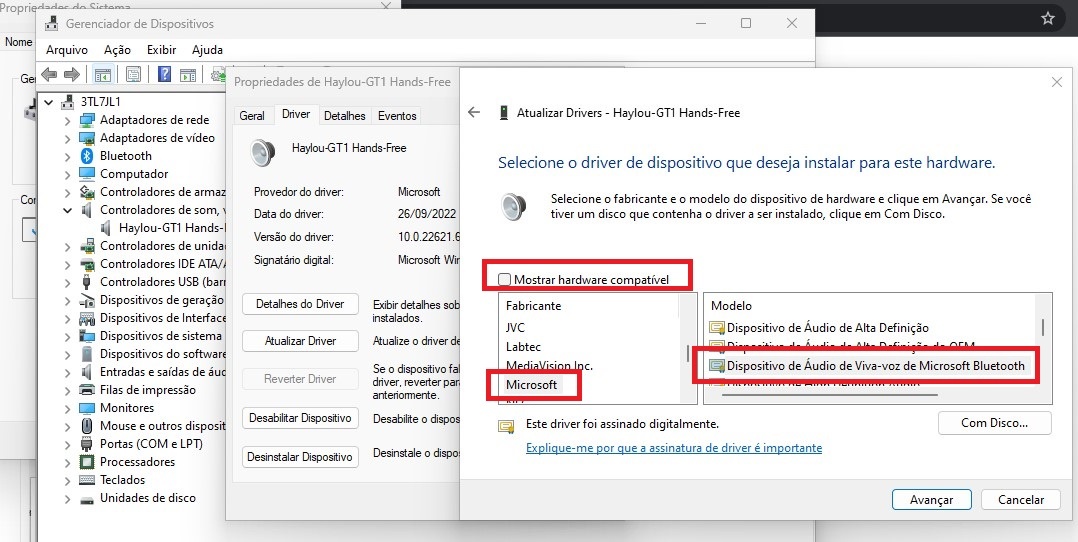Open the Ajuda menu
Viewport: 1078px width, 542px height.
(207, 50)
